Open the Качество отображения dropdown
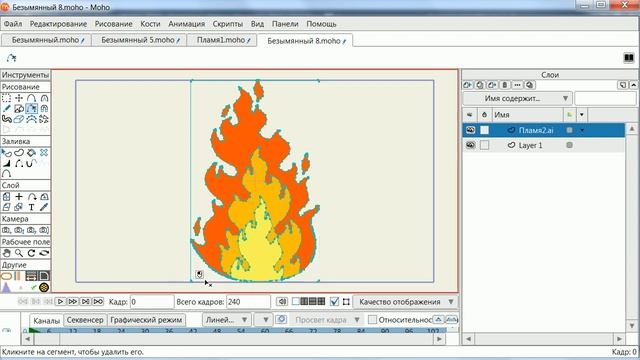640x360 pixels. coord(405,302)
